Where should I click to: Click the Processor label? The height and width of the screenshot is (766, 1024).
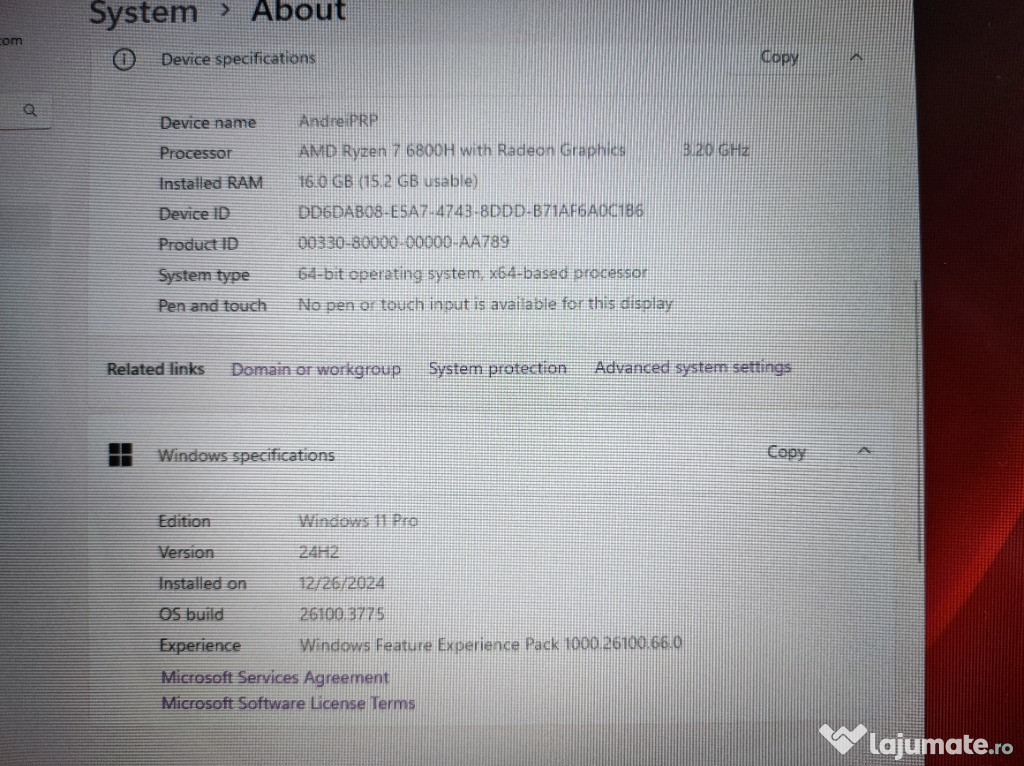click(196, 153)
